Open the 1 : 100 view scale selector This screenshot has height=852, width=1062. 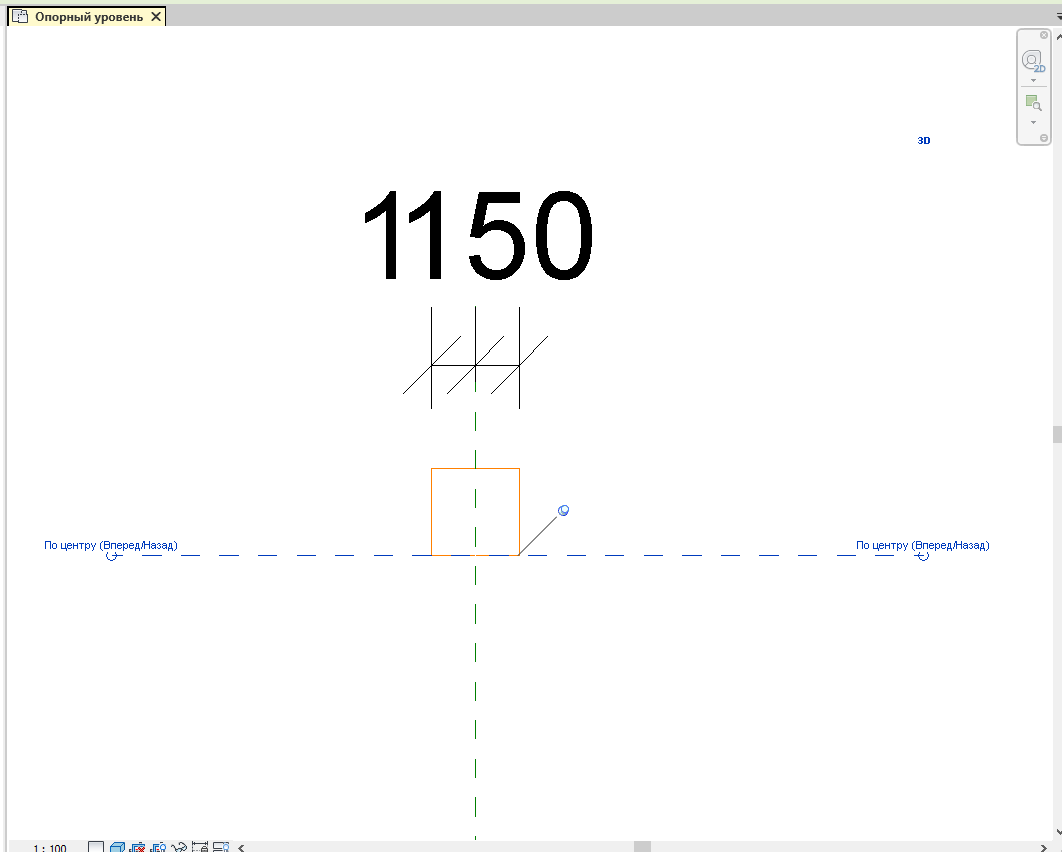50,848
